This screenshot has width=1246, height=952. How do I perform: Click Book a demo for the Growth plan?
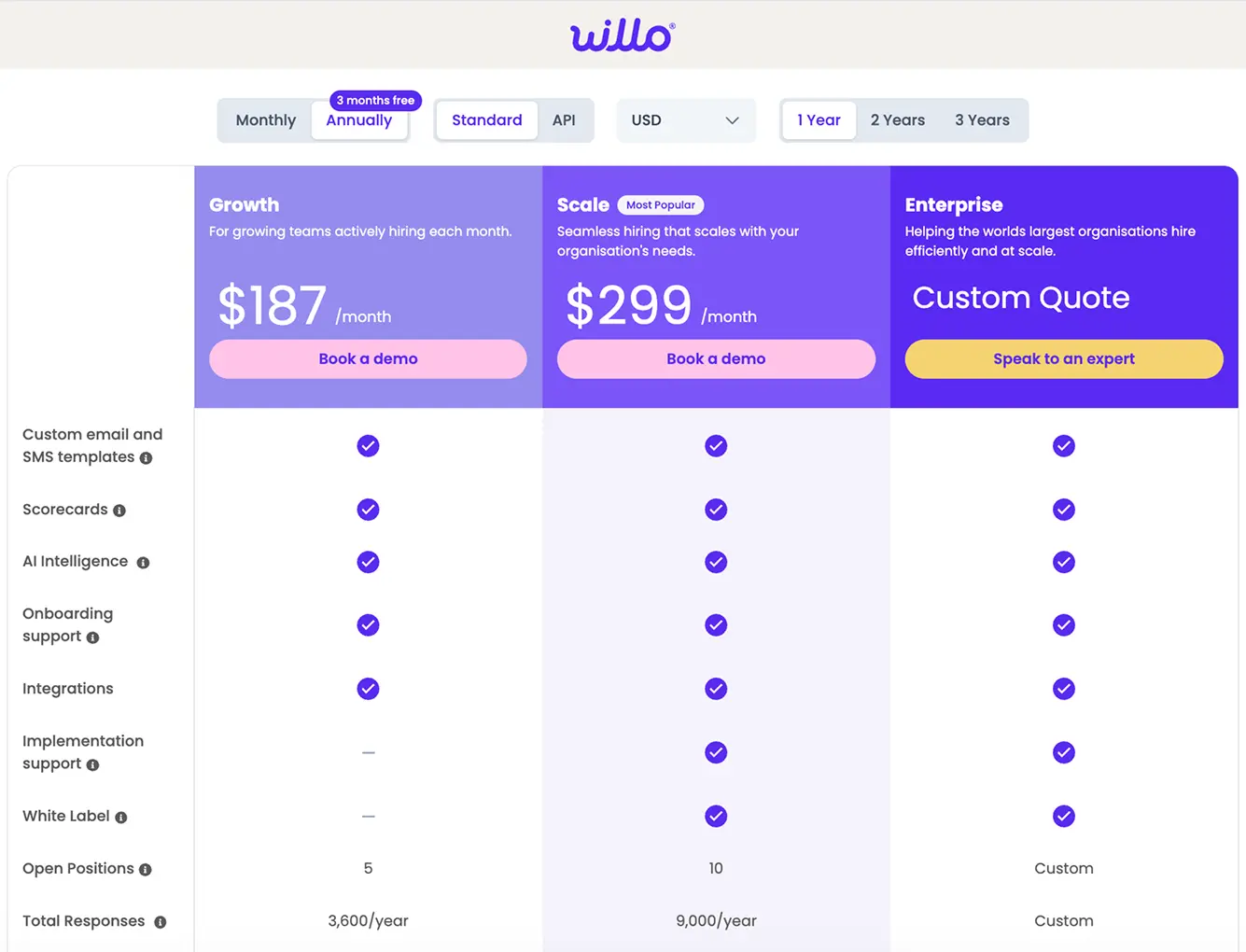tap(368, 358)
